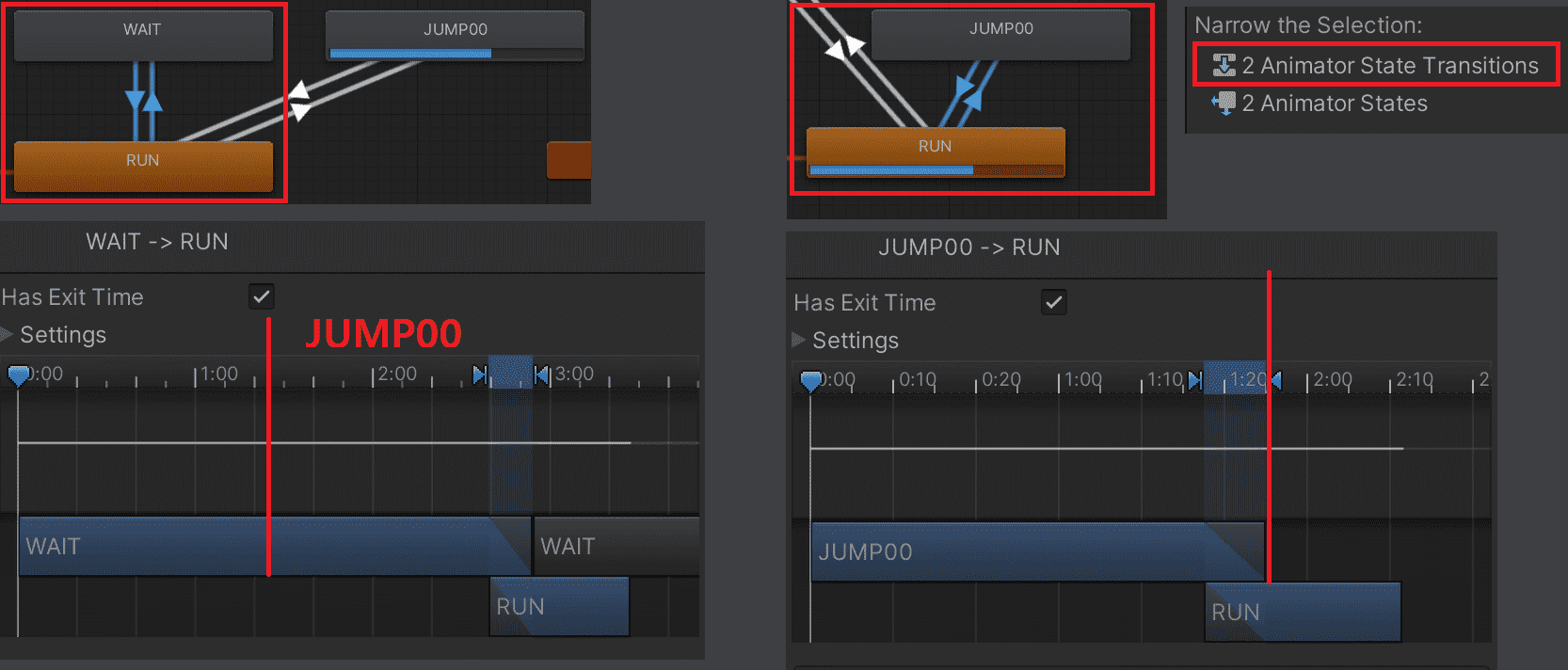The image size is (1568, 670).
Task: Click transition end marker in JUMP00 -> RUN timeline
Action: [1275, 380]
